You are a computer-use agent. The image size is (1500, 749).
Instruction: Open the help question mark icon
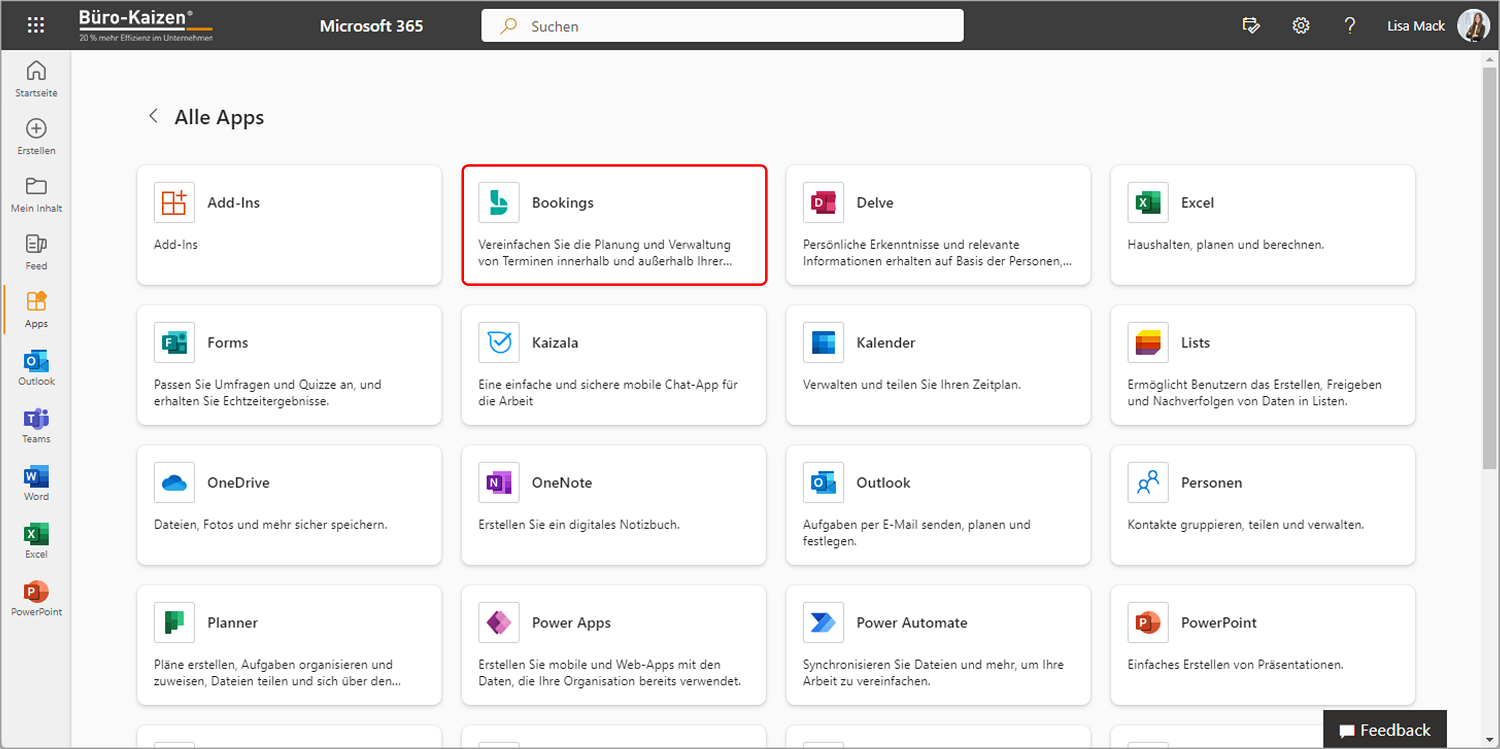pyautogui.click(x=1349, y=26)
